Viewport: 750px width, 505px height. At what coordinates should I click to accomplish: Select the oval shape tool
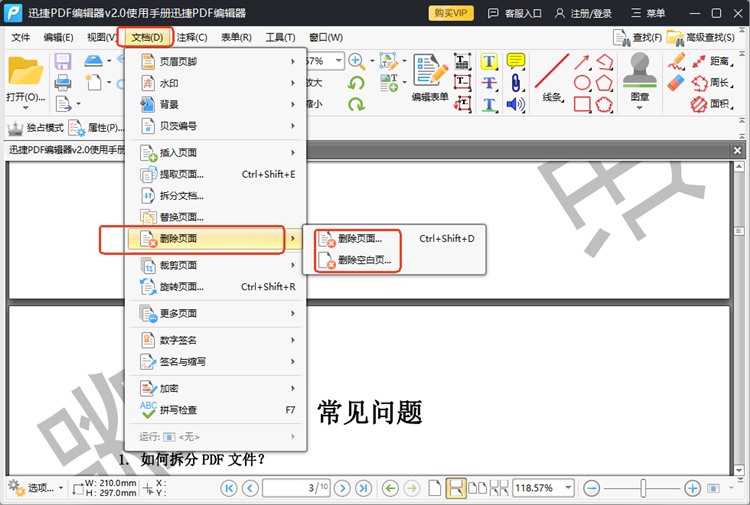click(x=582, y=83)
